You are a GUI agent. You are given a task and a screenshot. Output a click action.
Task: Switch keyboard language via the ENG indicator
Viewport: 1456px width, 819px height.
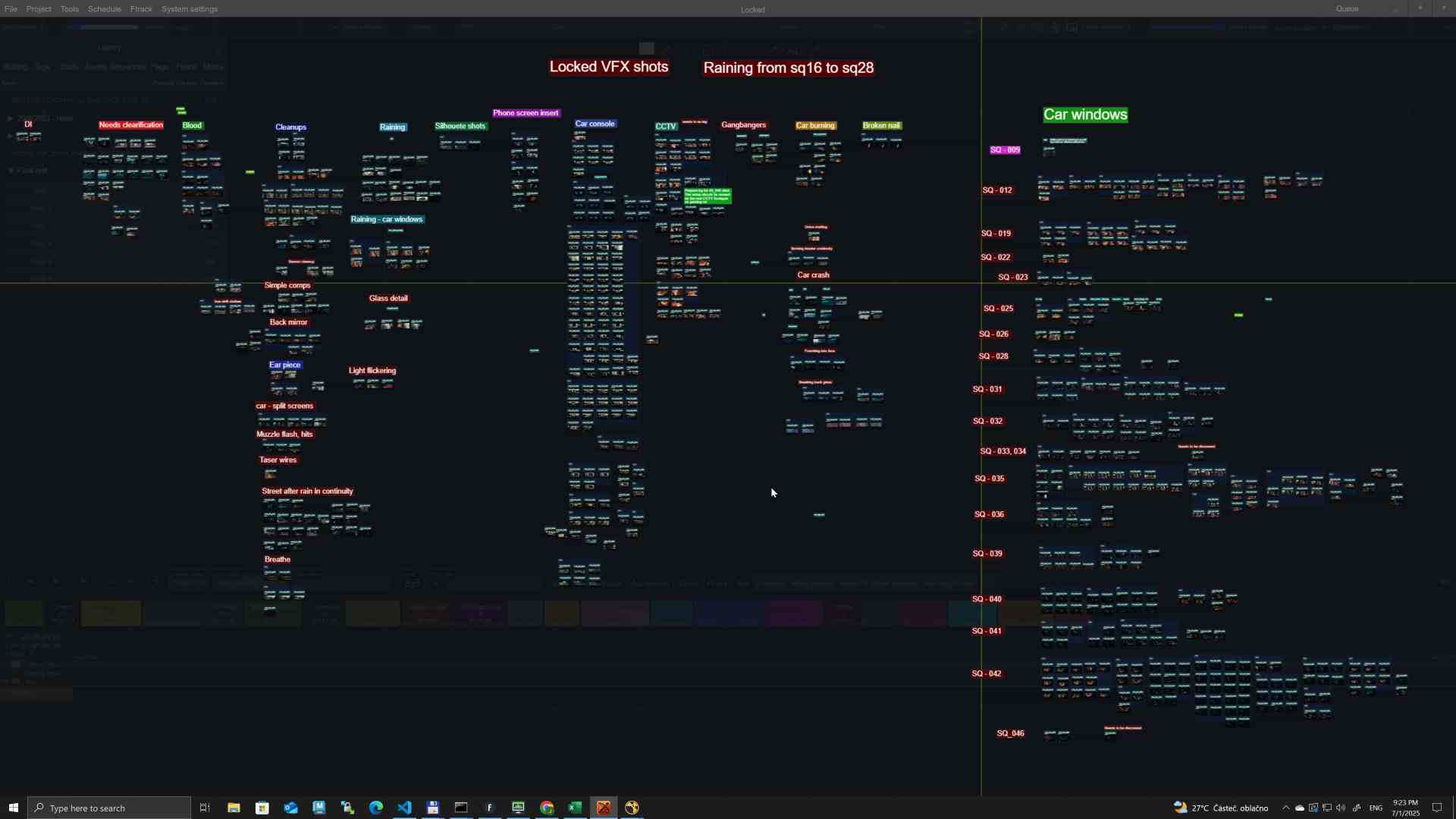1376,808
